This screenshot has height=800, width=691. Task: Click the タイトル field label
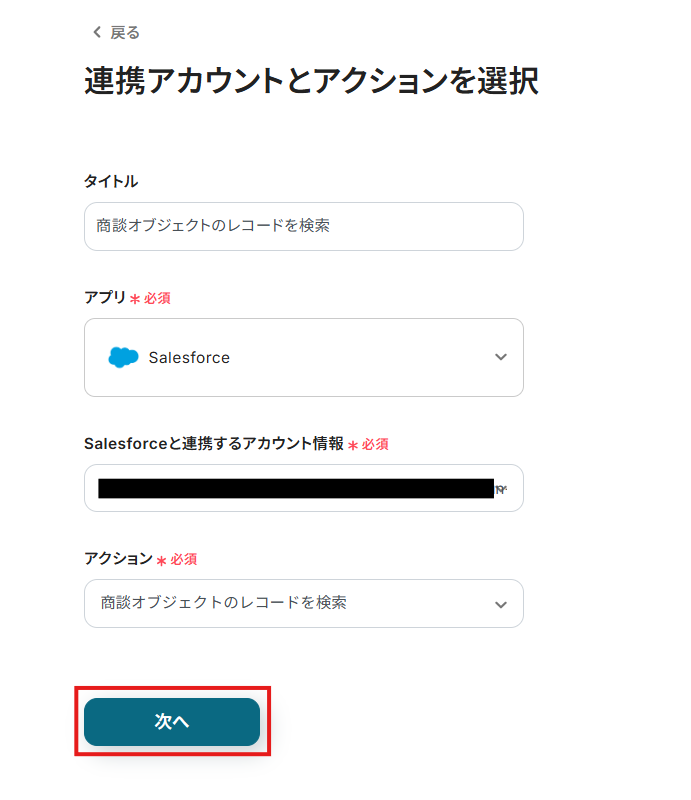point(111,181)
